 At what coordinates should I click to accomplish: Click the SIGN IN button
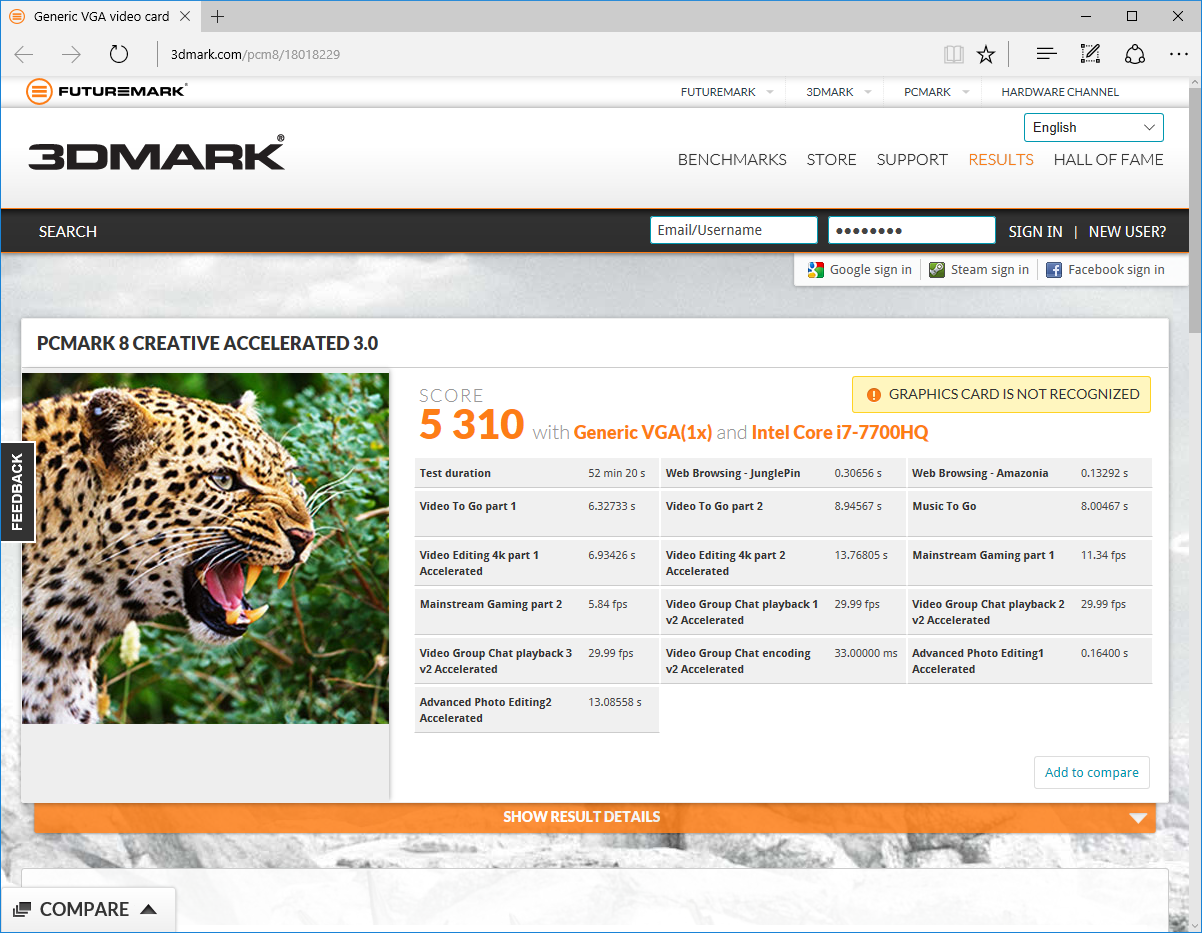1035,231
